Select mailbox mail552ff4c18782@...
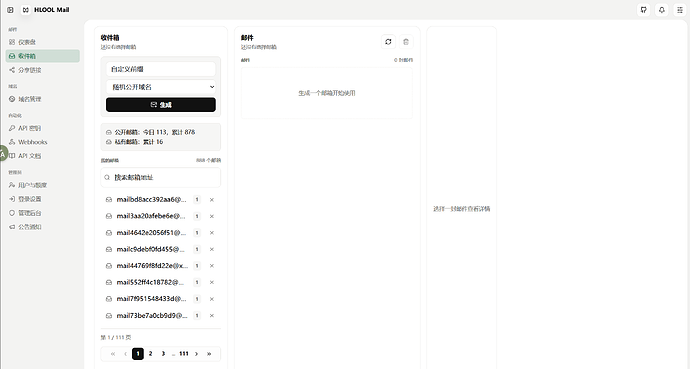Screen dimensions: 690x369 click(x=150, y=282)
